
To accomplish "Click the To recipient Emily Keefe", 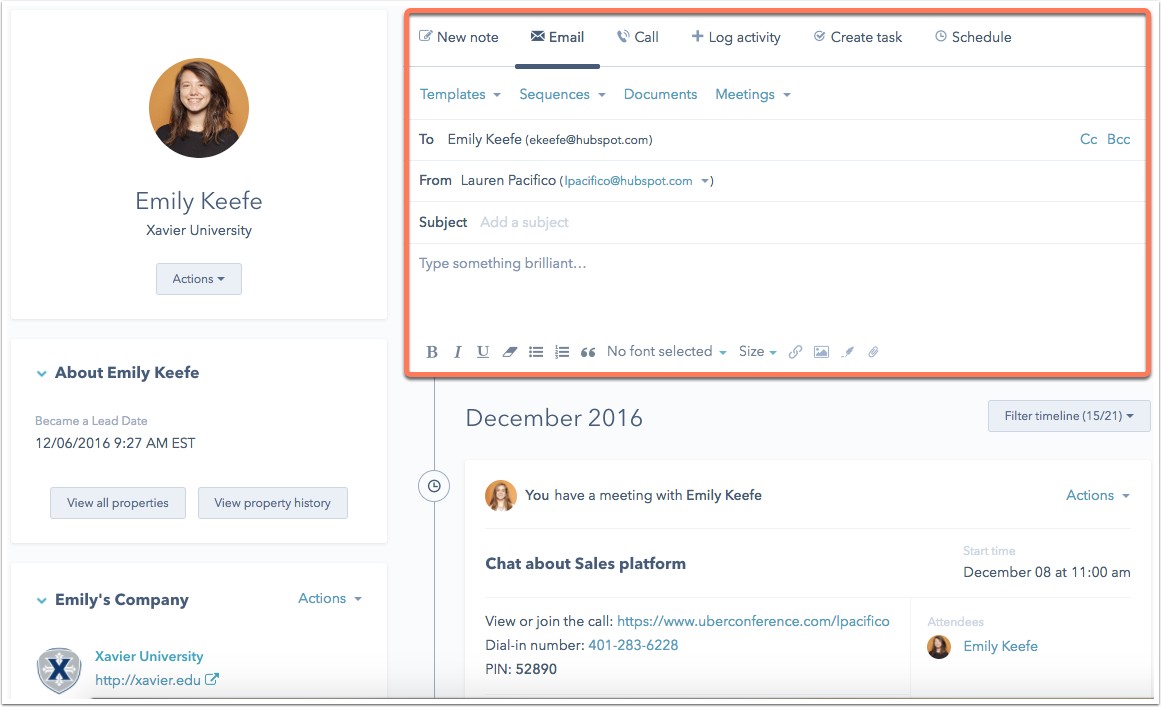I will click(x=549, y=139).
